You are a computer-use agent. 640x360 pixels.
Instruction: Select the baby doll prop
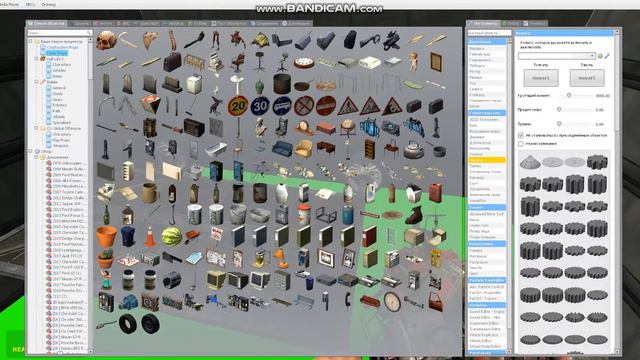(413, 62)
